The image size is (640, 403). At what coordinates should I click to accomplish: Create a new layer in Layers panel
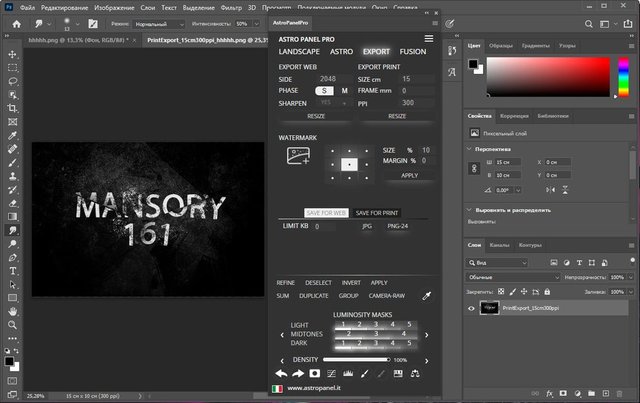606,393
